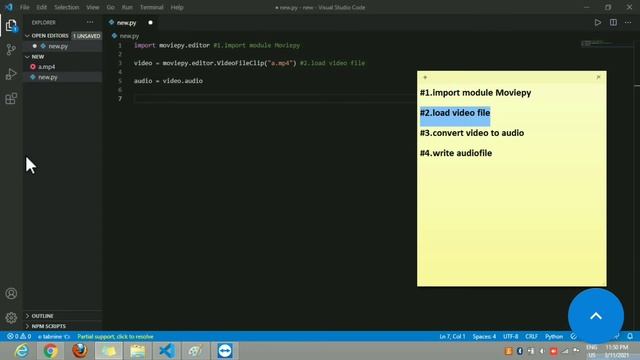The image size is (640, 360).
Task: Click '#3.convert video to audio' note text
Action: (472, 133)
